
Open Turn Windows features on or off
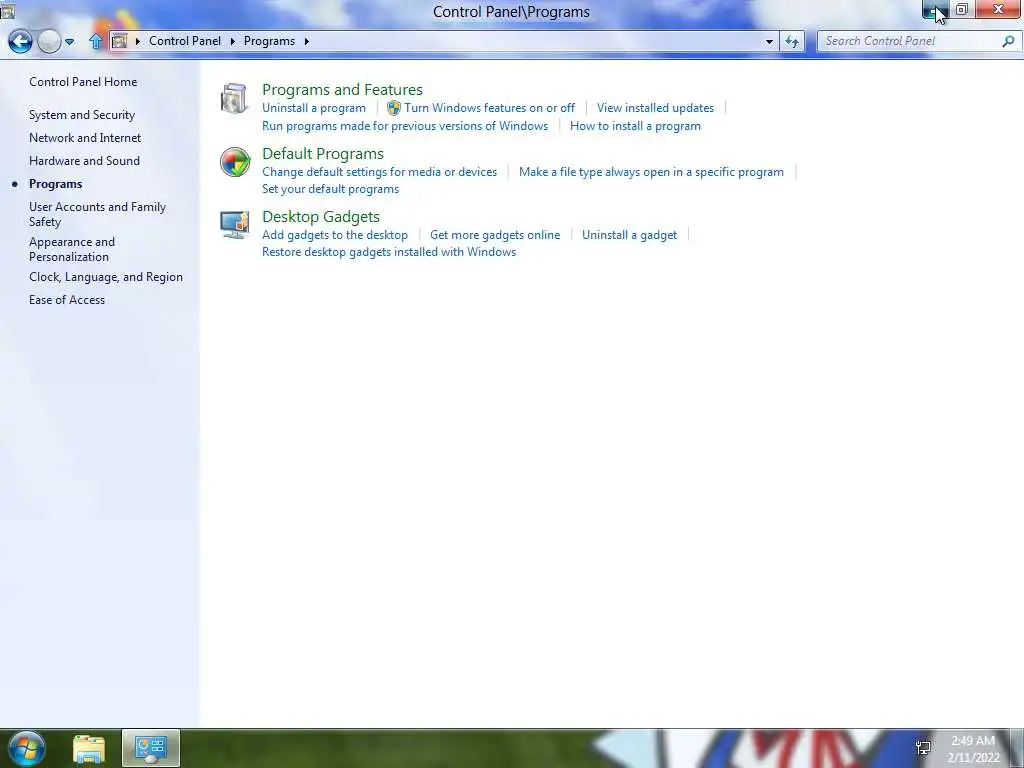[489, 108]
